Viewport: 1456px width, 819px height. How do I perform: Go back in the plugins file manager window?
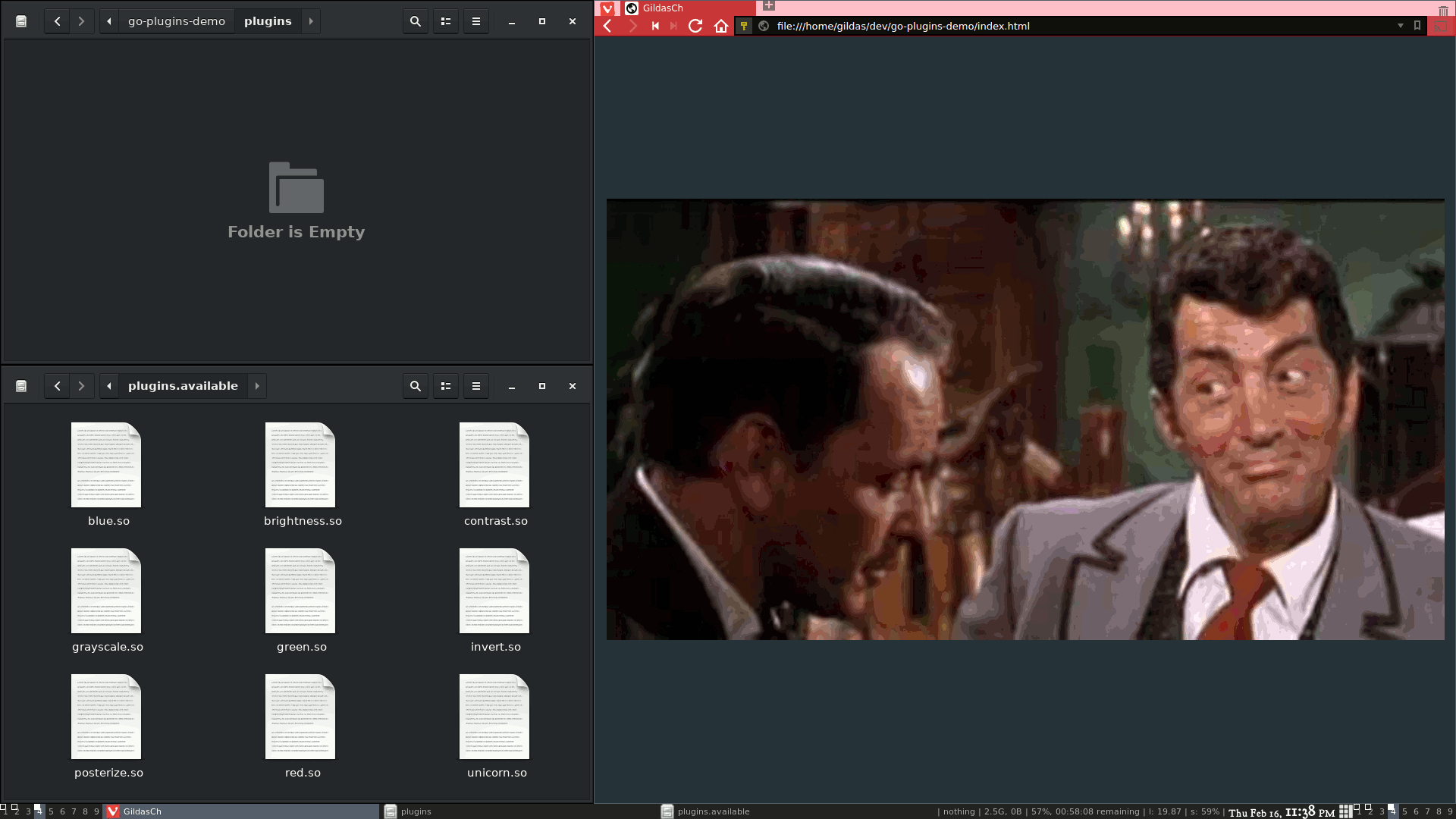57,21
